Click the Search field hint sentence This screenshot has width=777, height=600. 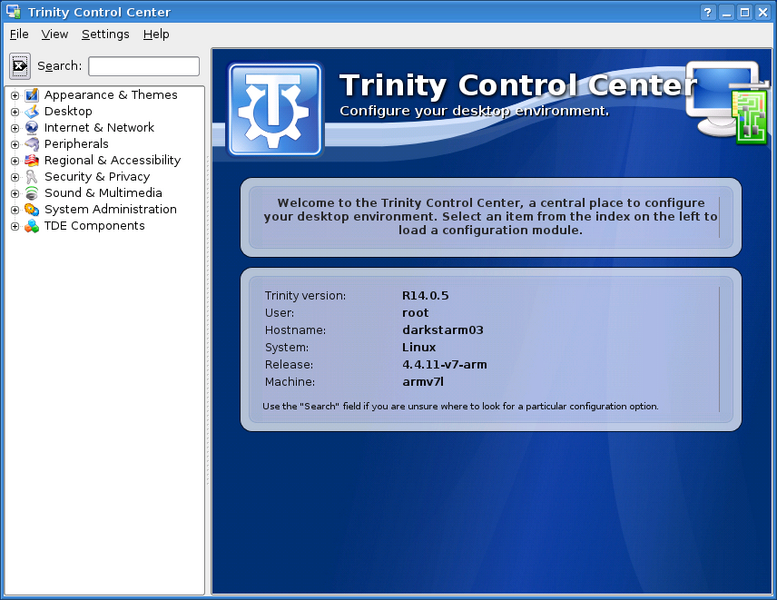click(460, 406)
